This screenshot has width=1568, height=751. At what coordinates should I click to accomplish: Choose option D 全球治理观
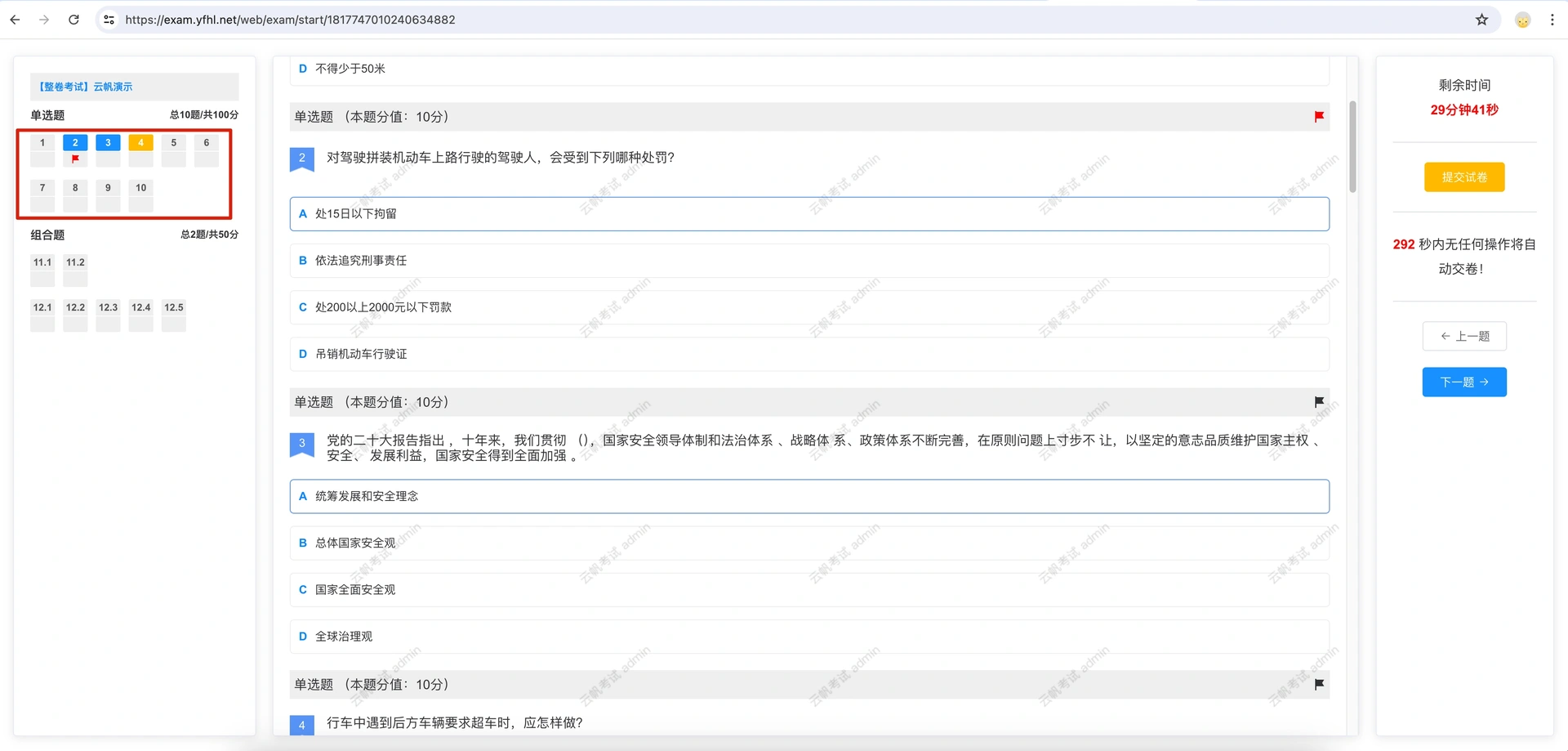click(x=809, y=636)
